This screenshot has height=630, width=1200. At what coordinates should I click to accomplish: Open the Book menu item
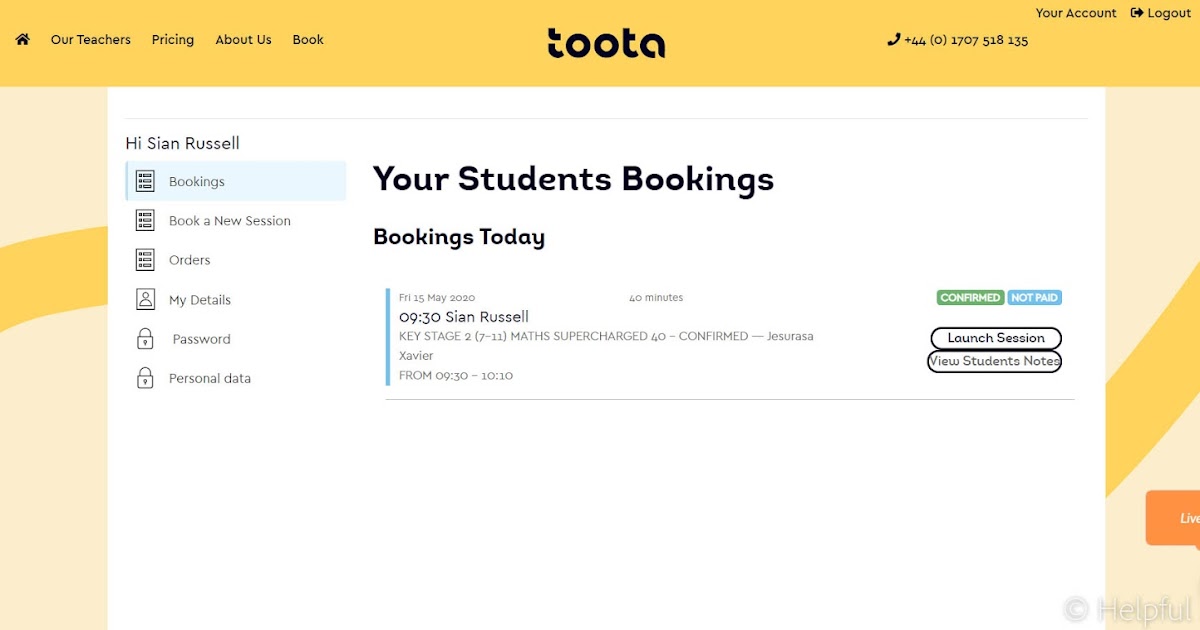[308, 40]
